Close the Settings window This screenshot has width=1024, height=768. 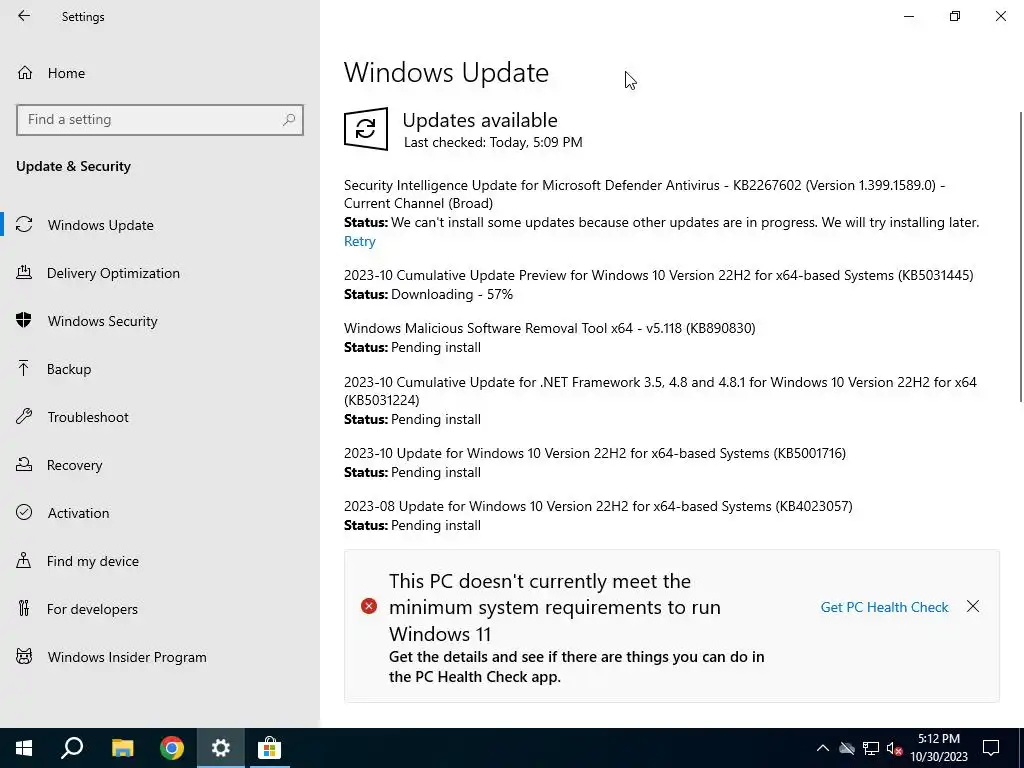click(1000, 16)
